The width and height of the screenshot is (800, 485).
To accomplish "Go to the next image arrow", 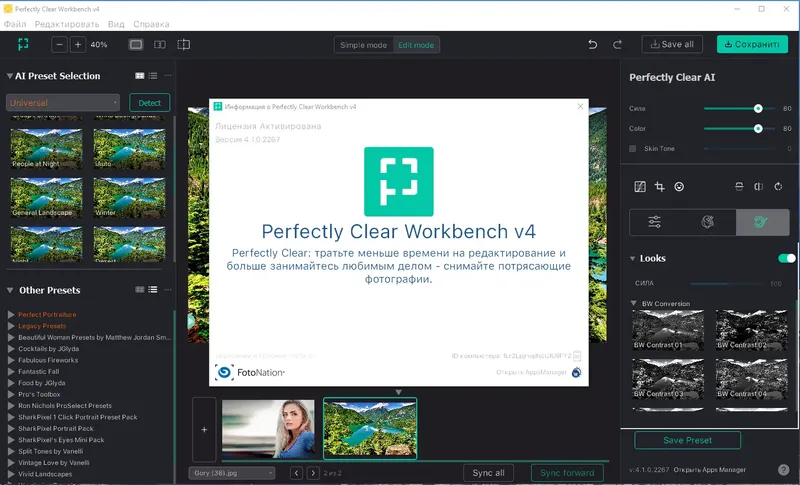I will pyautogui.click(x=313, y=473).
